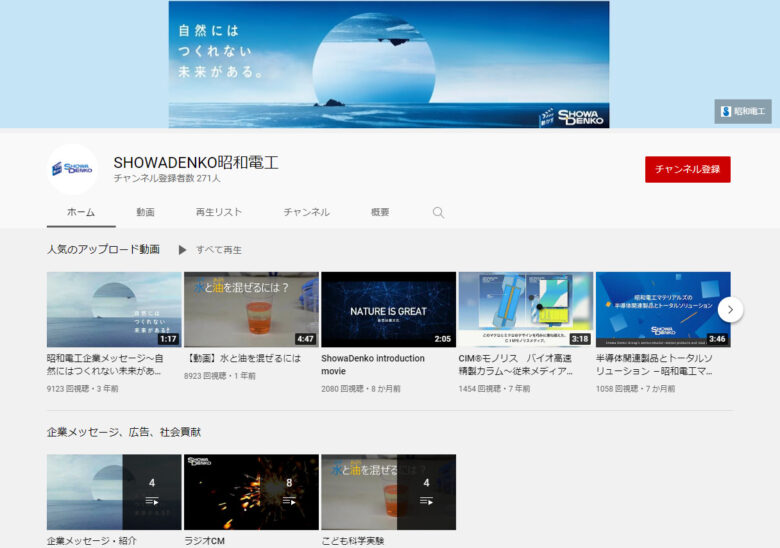Click the 8923 回視聴・1 年前 metadata

(220, 376)
